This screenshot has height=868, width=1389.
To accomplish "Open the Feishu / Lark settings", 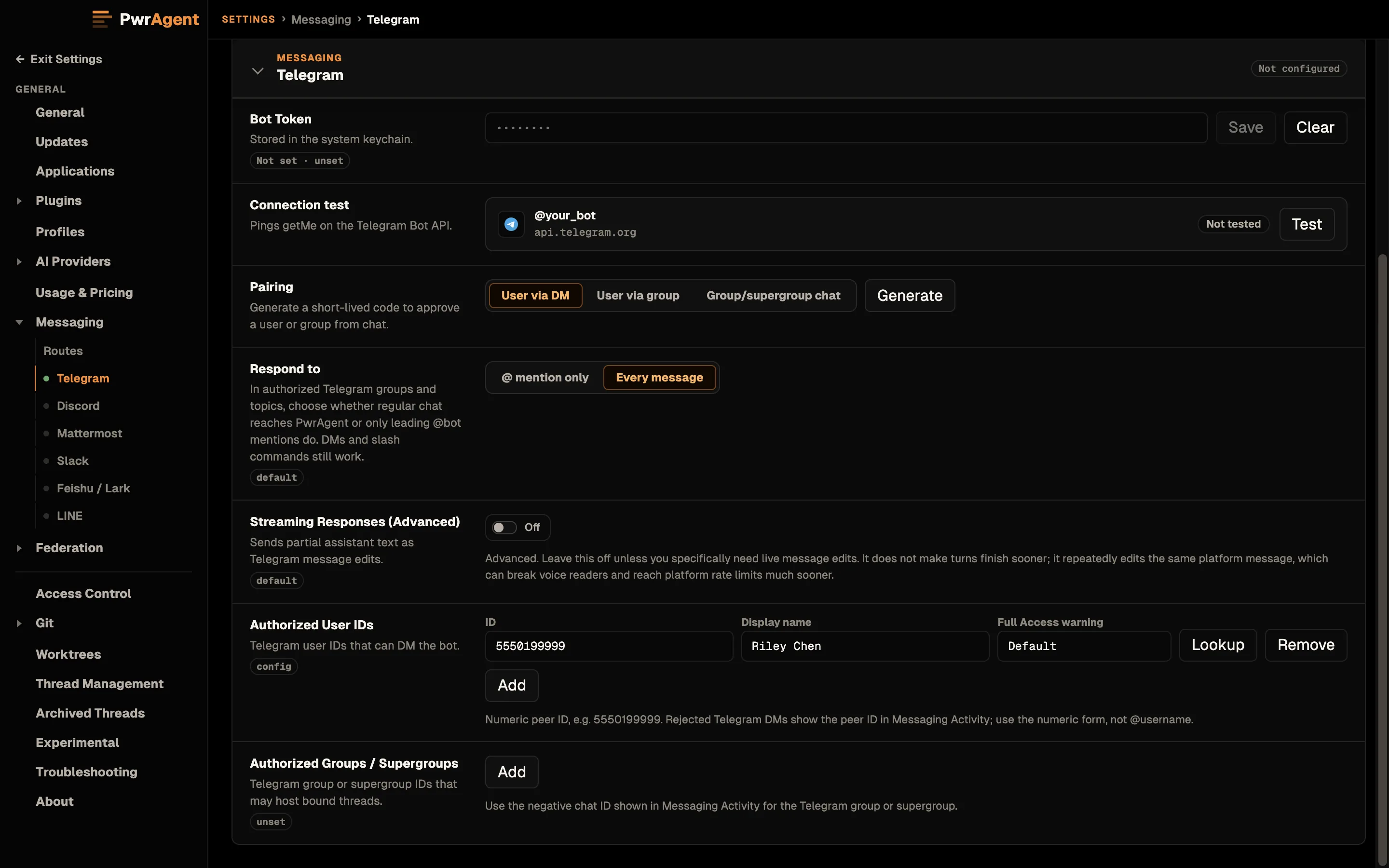I will point(93,488).
